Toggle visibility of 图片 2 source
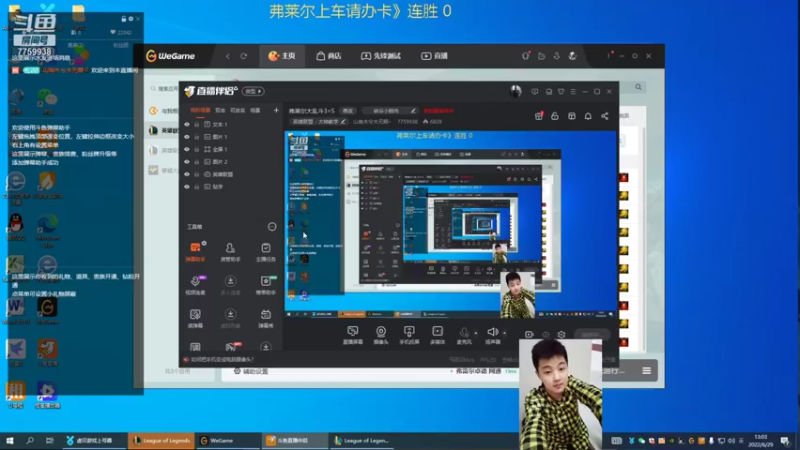Screen dimensions: 800x450 pyautogui.click(x=187, y=162)
